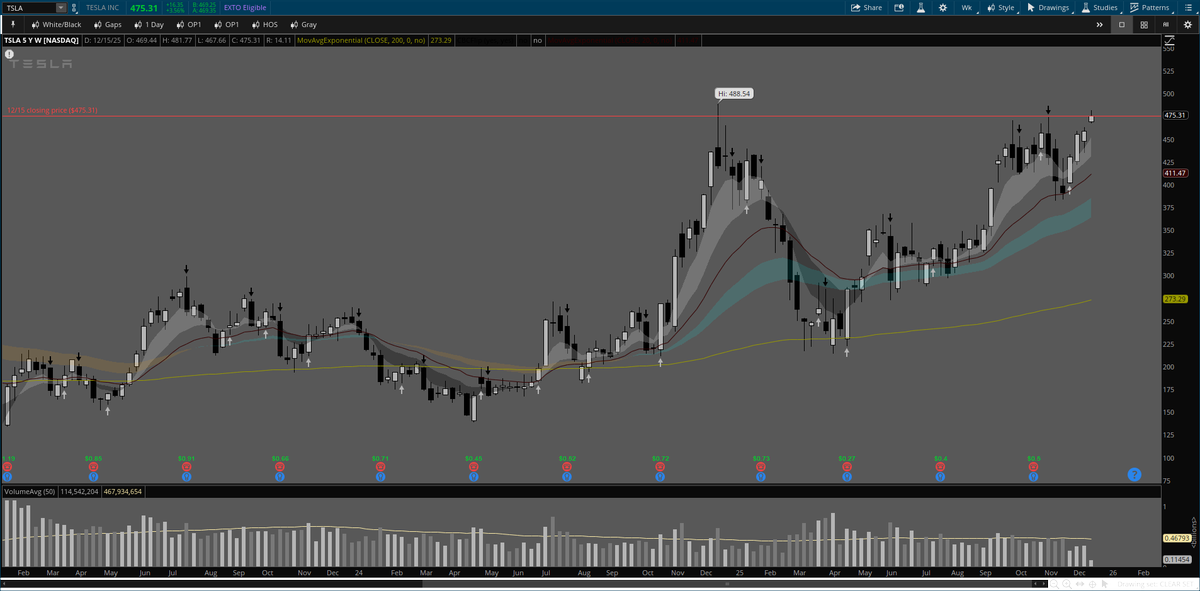
Task: Open the Studies menu
Action: [1099, 7]
